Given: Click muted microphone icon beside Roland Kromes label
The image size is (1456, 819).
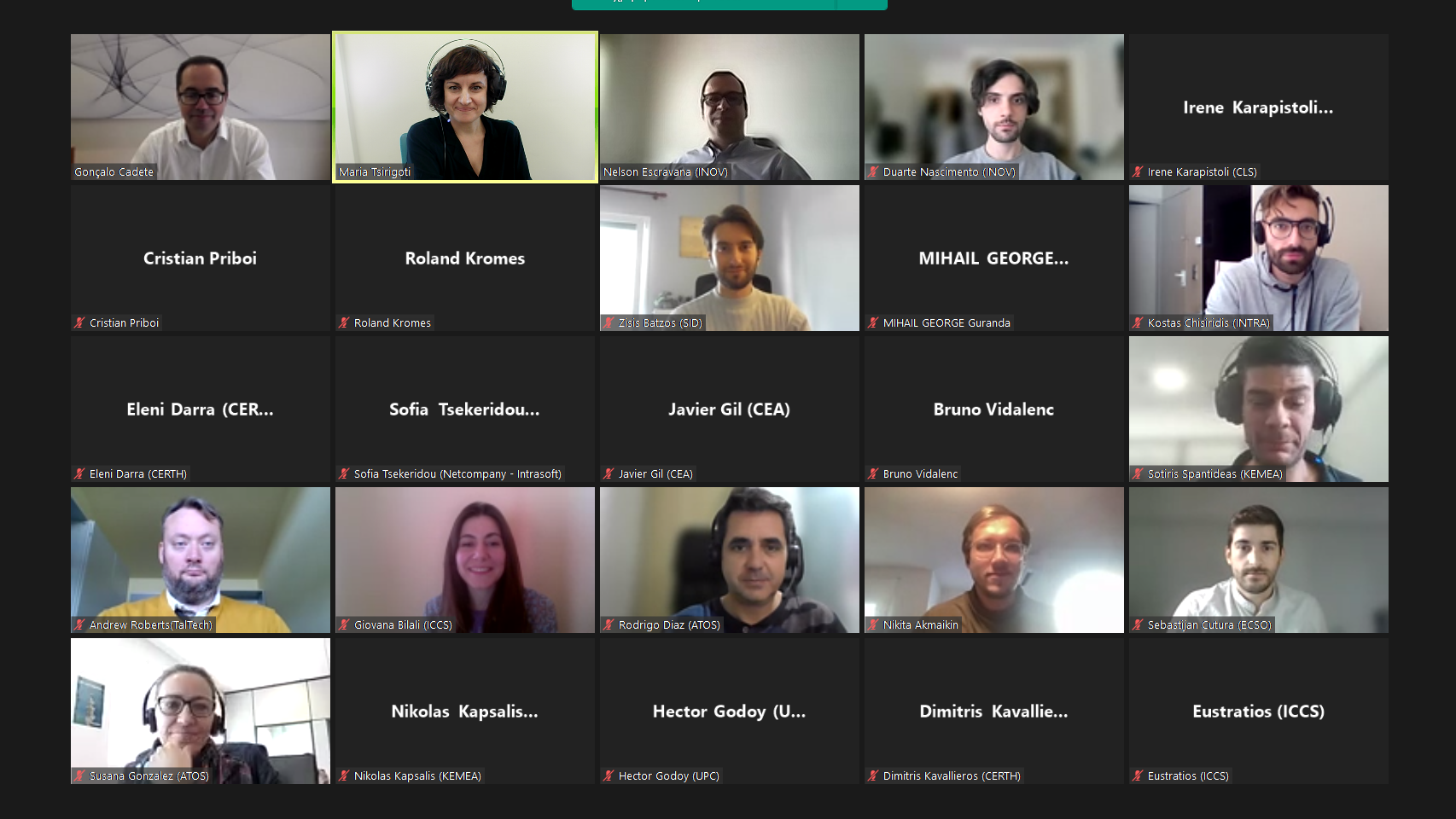Looking at the screenshot, I should tap(344, 323).
